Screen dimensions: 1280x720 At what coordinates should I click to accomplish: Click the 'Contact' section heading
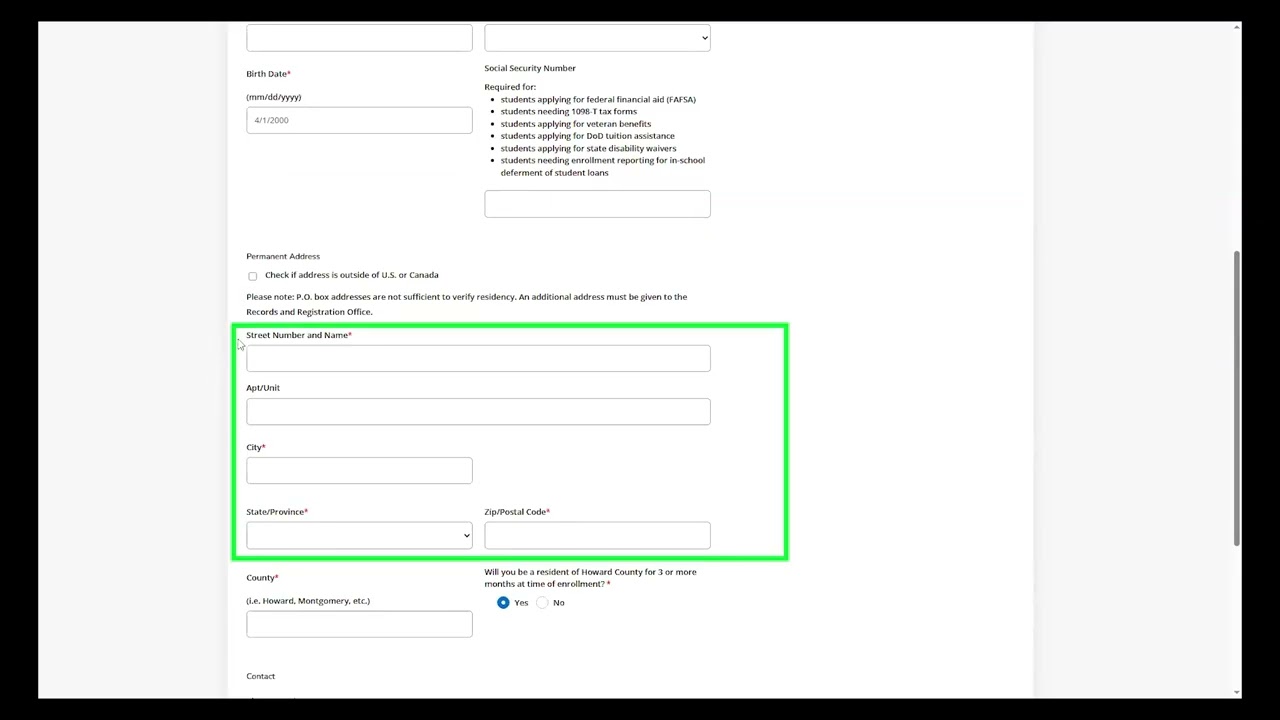point(260,676)
